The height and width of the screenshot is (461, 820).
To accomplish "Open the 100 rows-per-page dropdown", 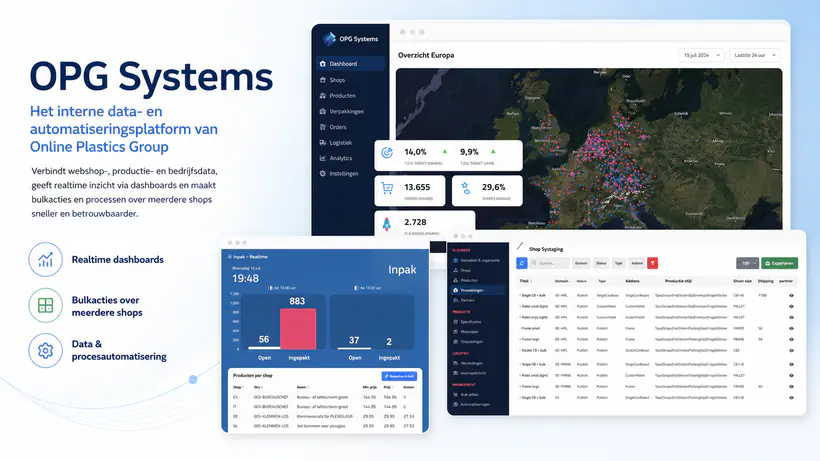I will [x=747, y=263].
